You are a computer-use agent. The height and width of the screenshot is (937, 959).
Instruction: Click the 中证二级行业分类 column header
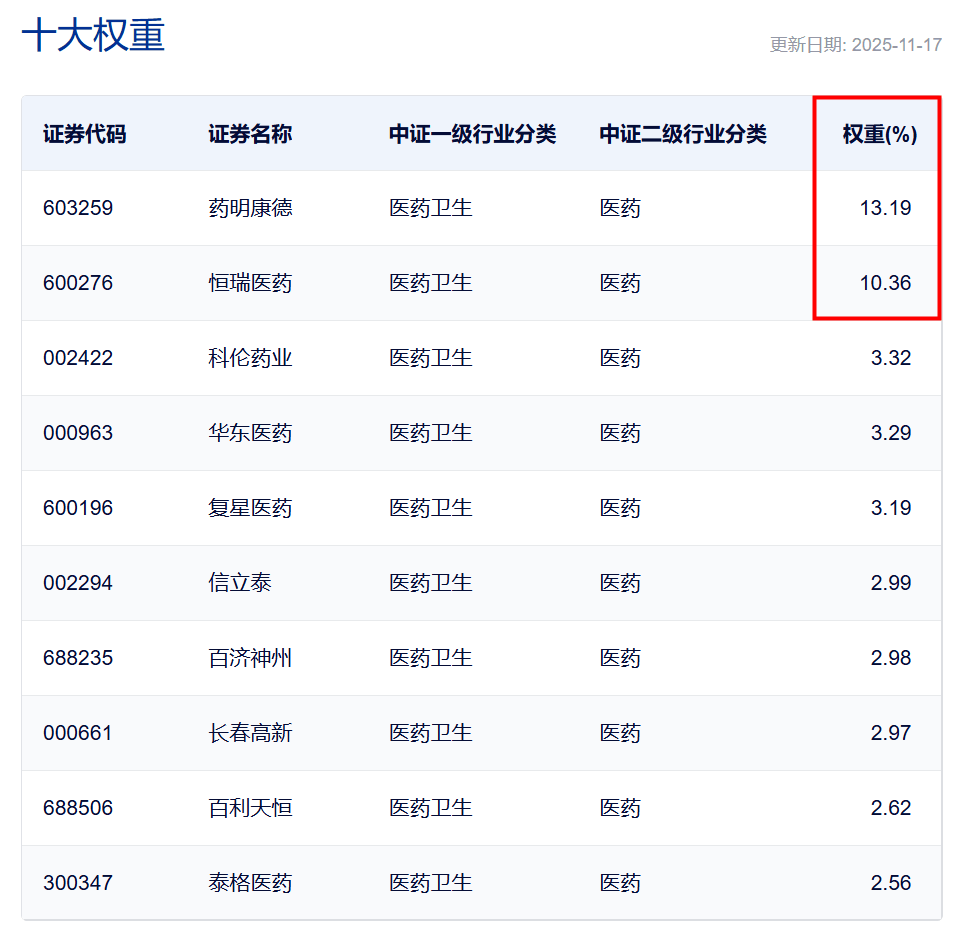click(683, 134)
